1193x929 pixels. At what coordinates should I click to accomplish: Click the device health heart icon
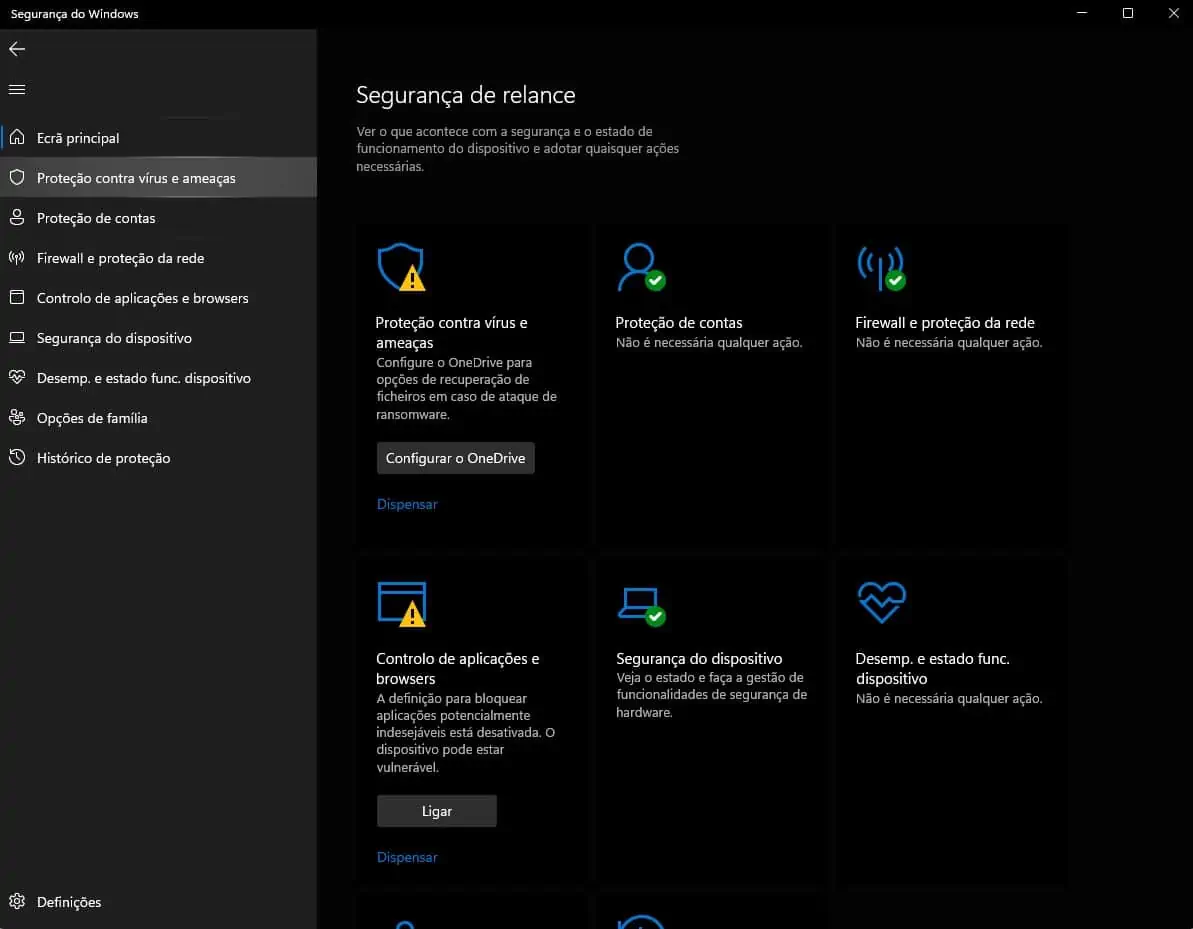880,601
